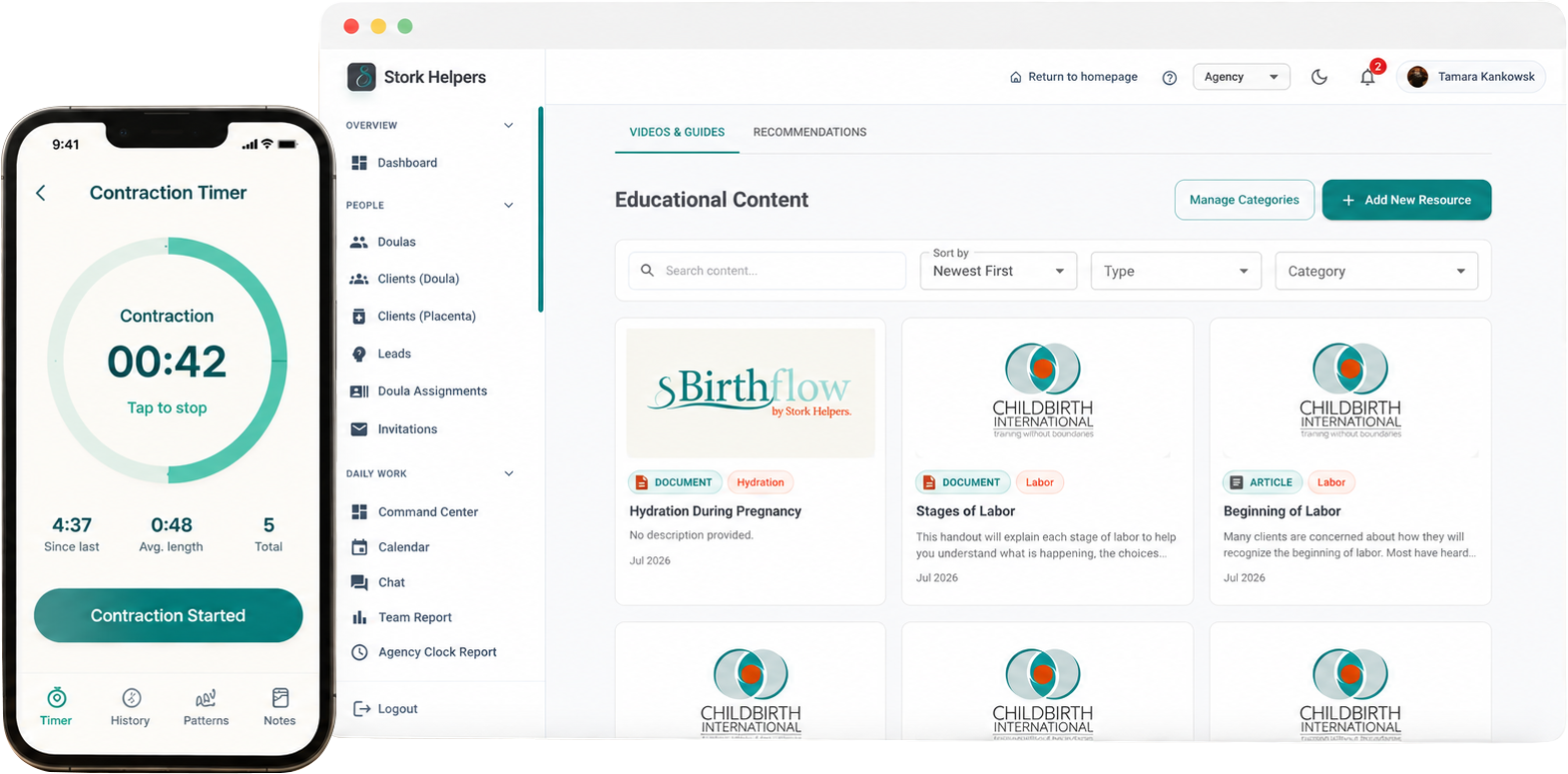Collapse the OVERVIEW sidebar section
The height and width of the screenshot is (774, 1568).
[x=508, y=126]
